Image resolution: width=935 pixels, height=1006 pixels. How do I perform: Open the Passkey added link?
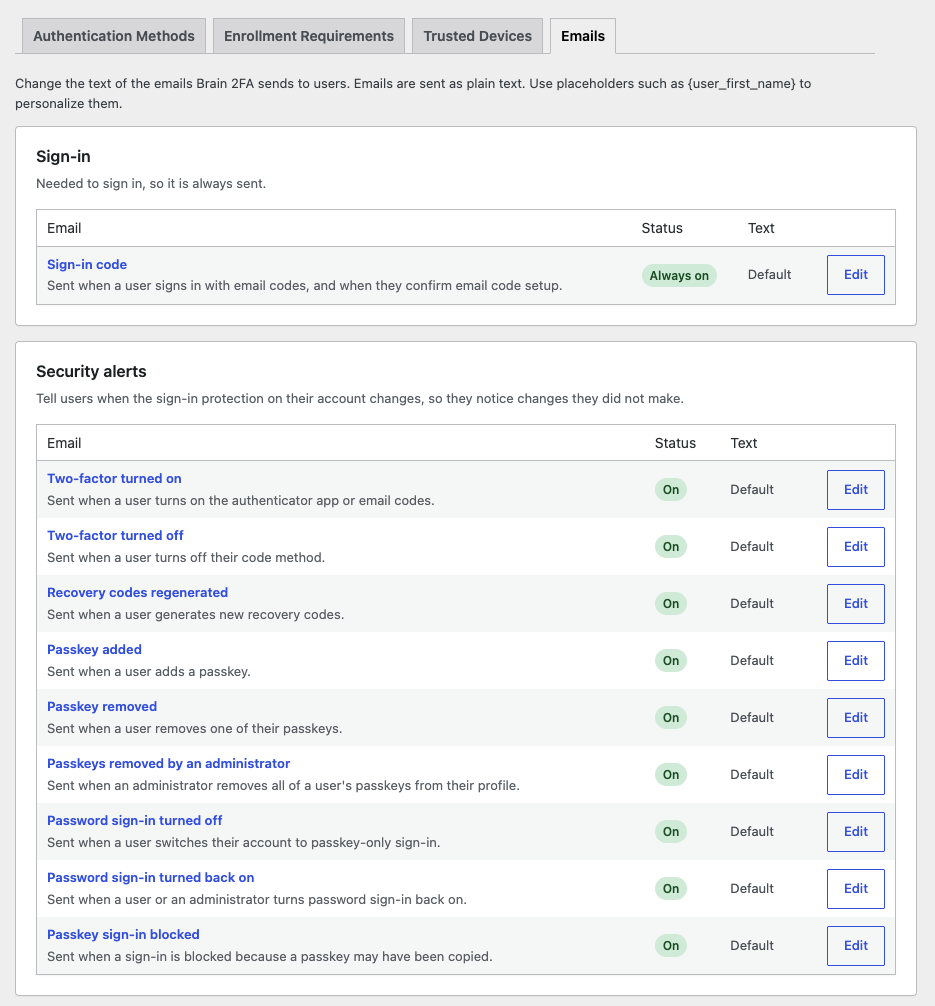tap(94, 649)
